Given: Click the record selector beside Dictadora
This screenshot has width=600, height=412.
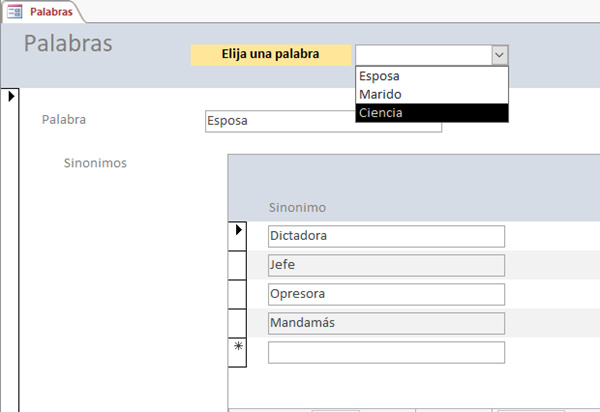Looking at the screenshot, I should [239, 231].
